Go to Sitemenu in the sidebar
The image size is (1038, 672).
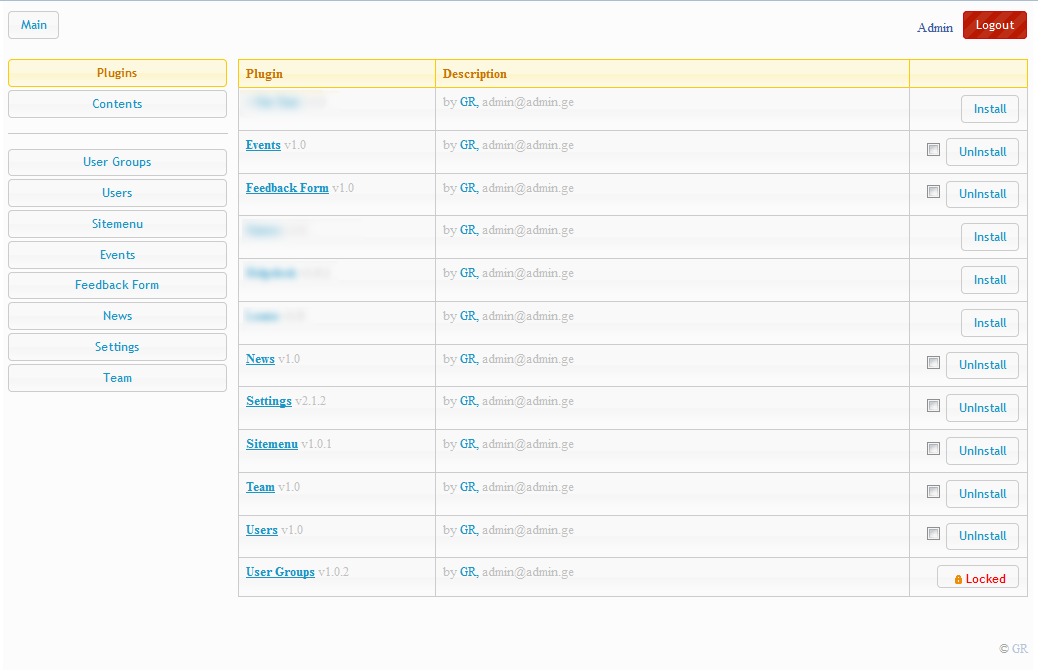click(117, 224)
